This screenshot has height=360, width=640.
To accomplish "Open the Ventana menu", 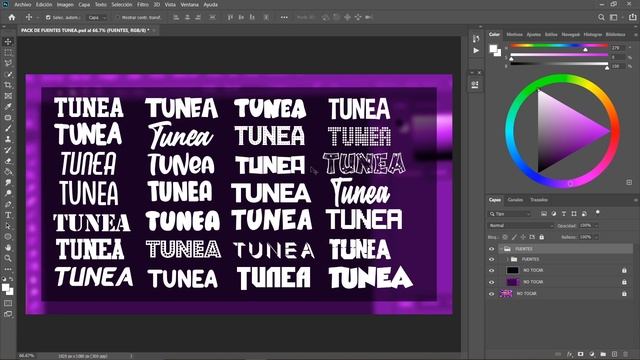I will (189, 4).
